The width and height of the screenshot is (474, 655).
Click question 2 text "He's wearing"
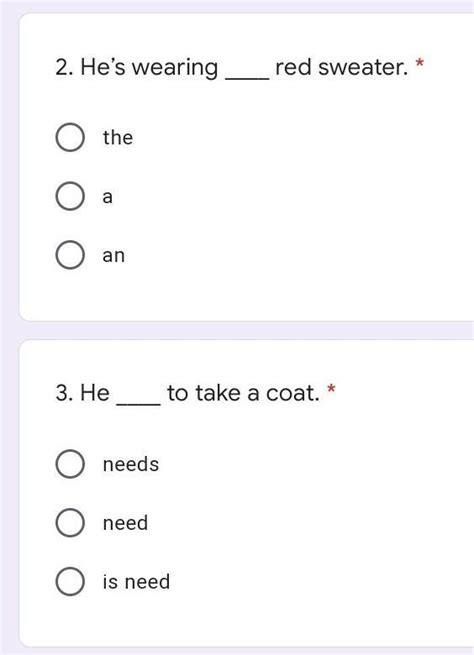149,68
